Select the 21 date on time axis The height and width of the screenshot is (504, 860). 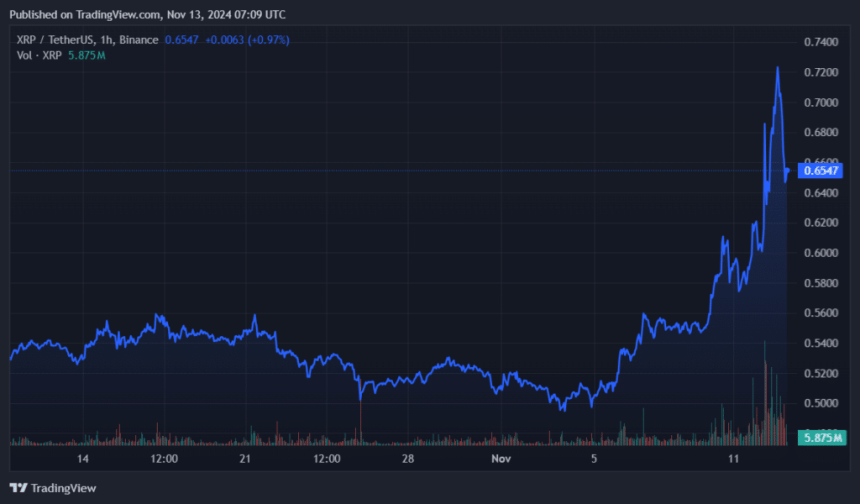tap(246, 458)
